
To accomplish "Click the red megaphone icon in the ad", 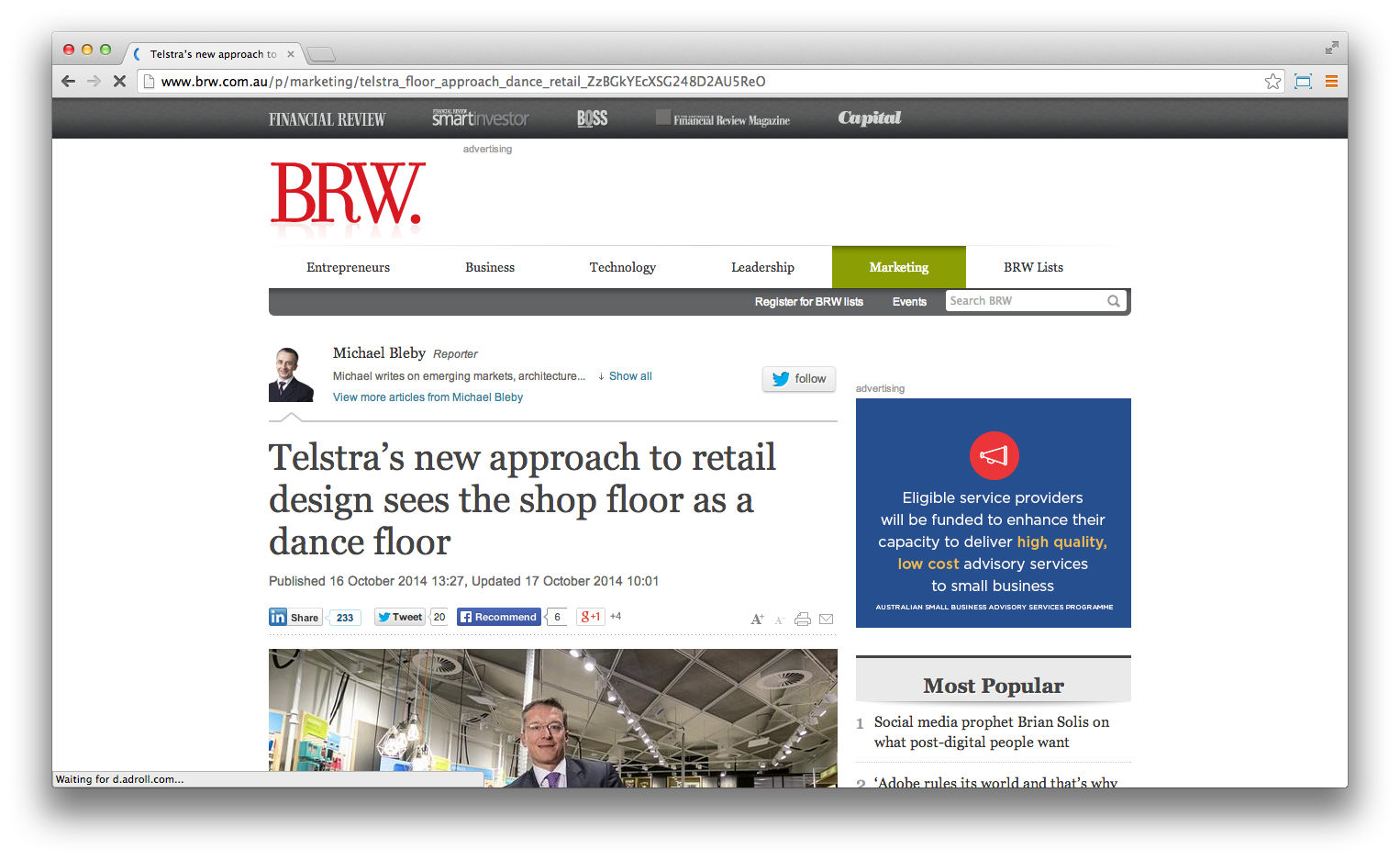I will click(994, 455).
